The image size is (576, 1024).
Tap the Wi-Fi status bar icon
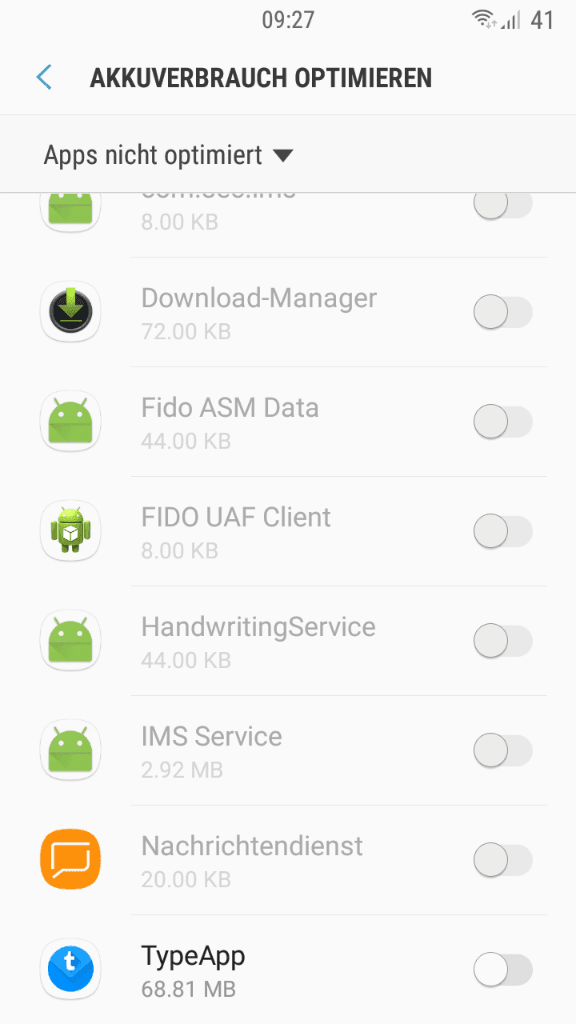pos(484,20)
